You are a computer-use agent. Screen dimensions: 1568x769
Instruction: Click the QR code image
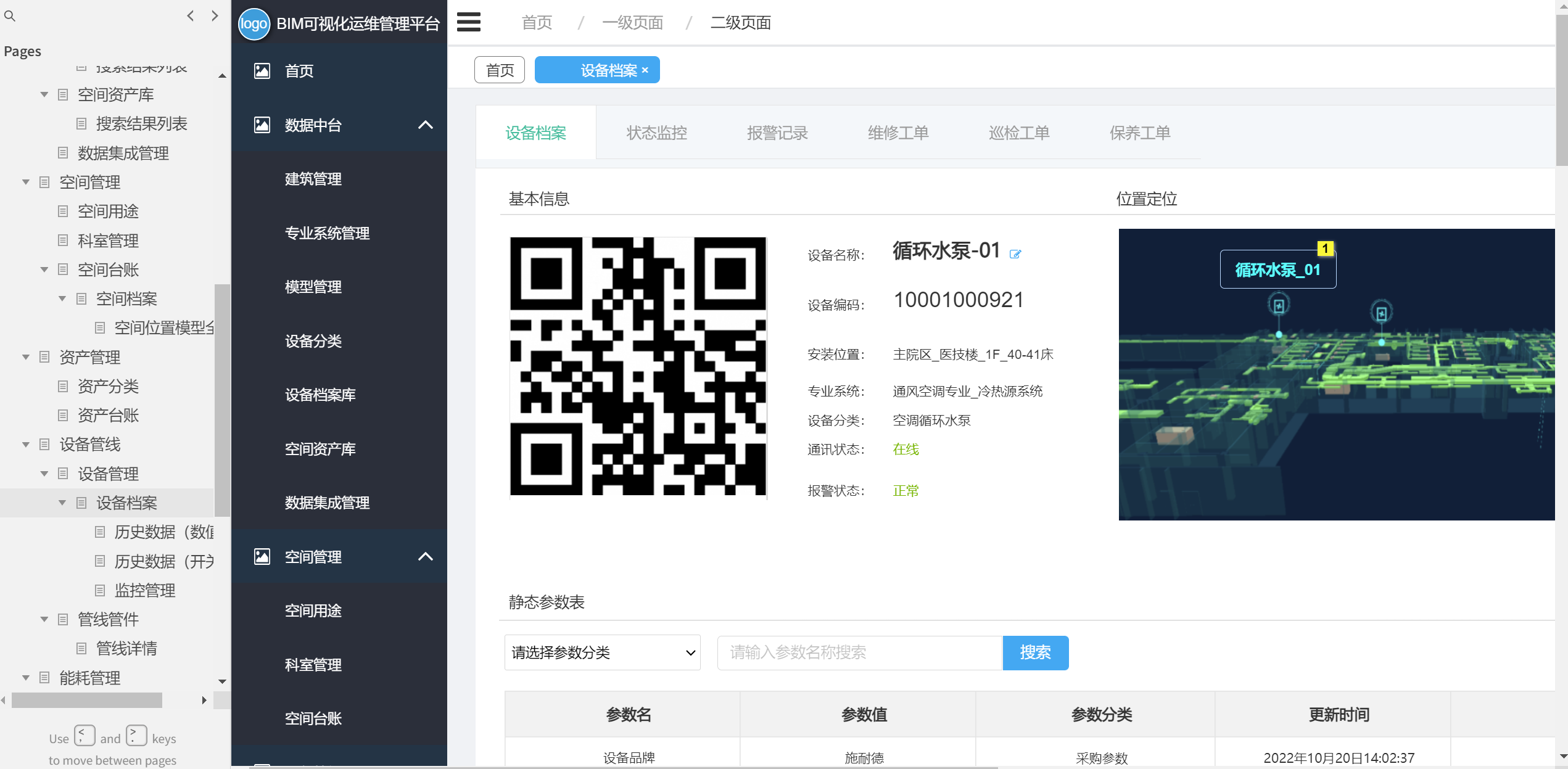pyautogui.click(x=638, y=366)
